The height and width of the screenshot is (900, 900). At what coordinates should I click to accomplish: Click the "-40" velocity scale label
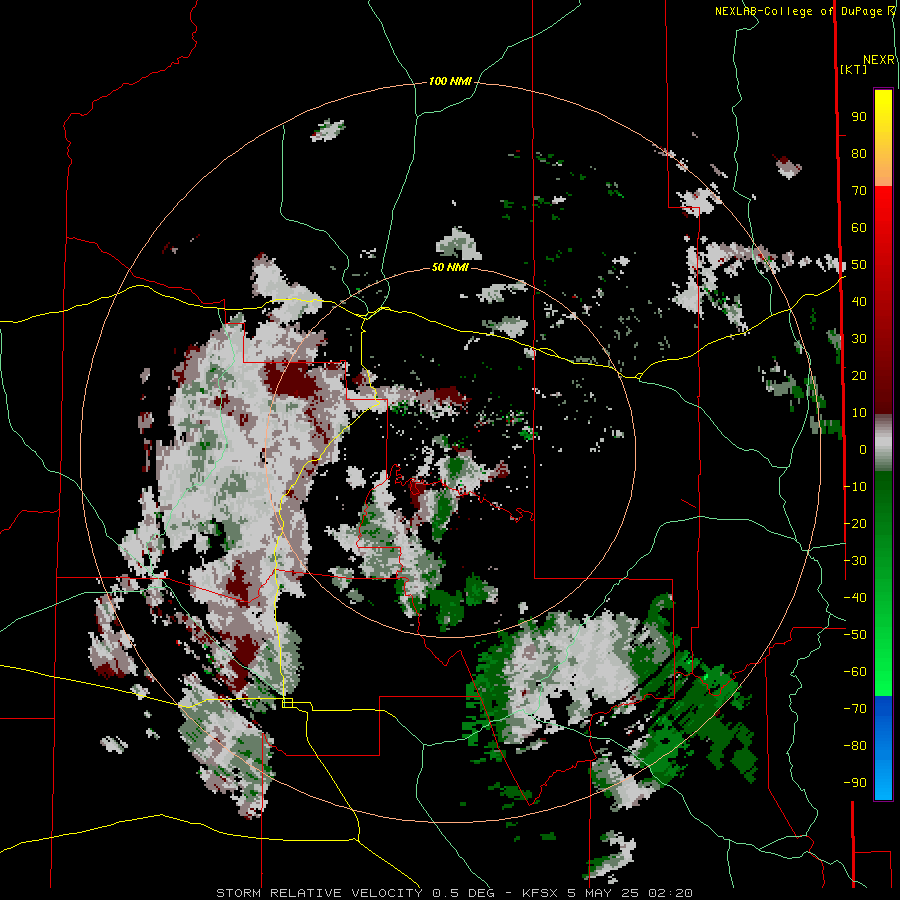click(x=855, y=598)
